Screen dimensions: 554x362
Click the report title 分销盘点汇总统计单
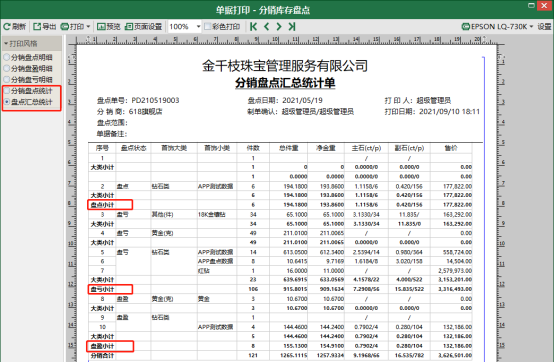(285, 83)
